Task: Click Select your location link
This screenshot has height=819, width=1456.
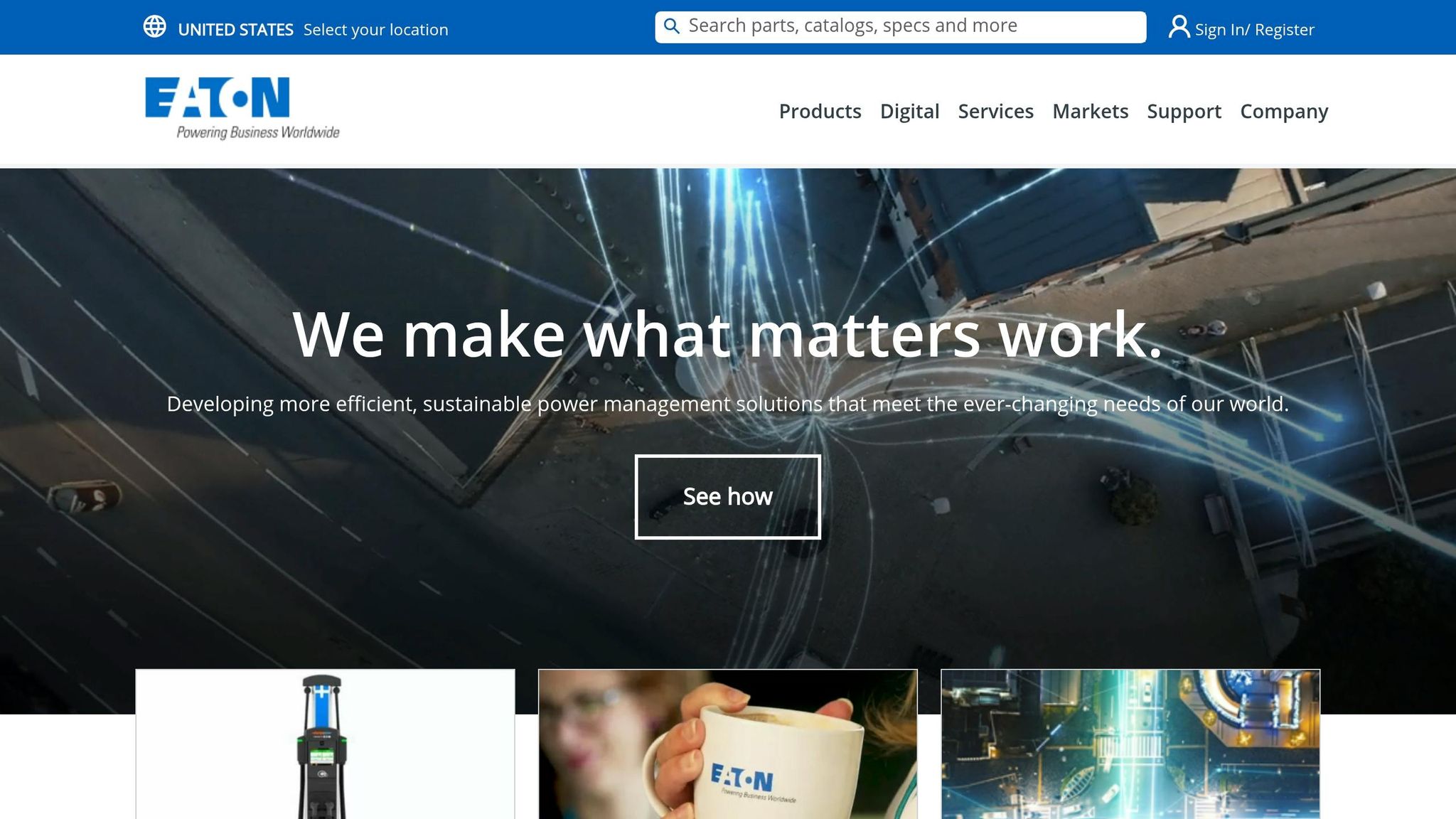Action: [x=375, y=30]
